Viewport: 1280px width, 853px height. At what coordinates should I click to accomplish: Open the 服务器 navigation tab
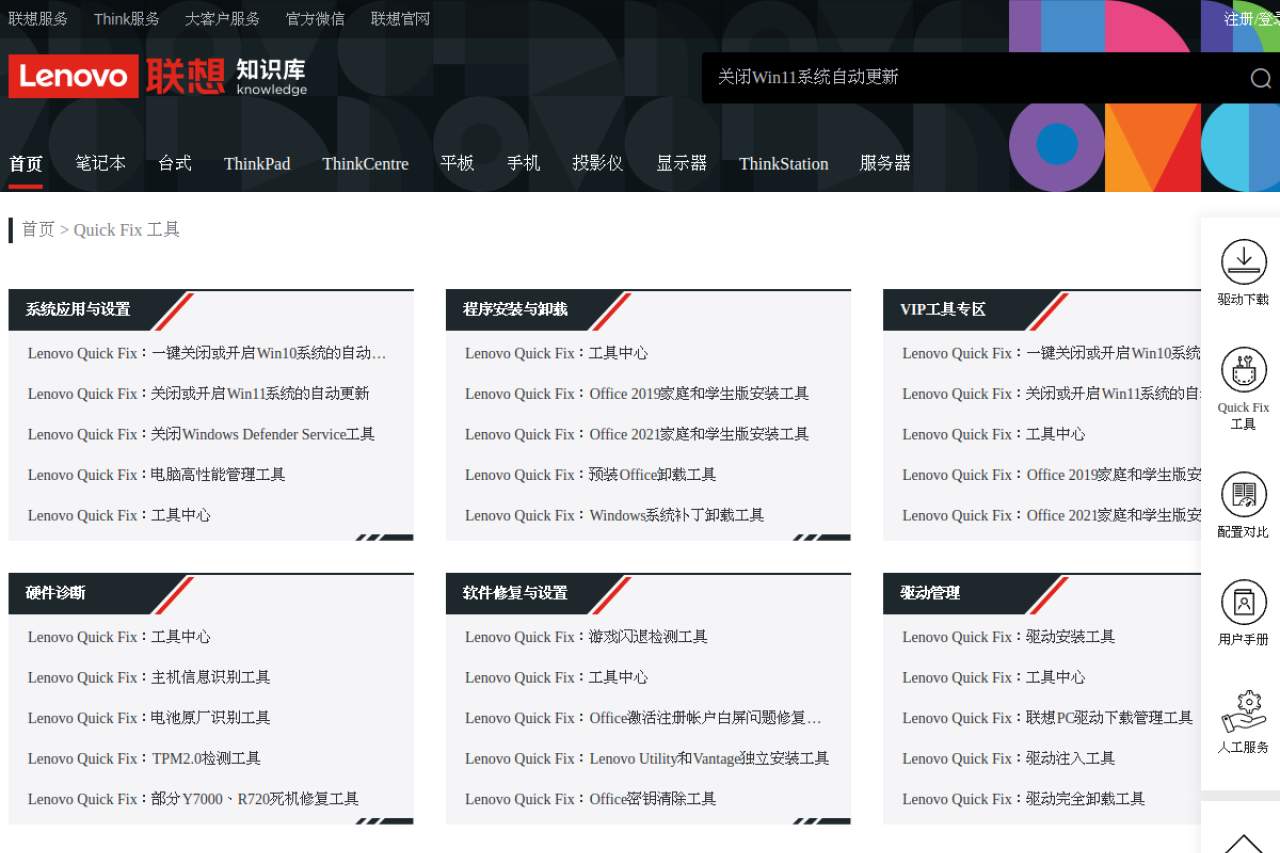tap(885, 163)
